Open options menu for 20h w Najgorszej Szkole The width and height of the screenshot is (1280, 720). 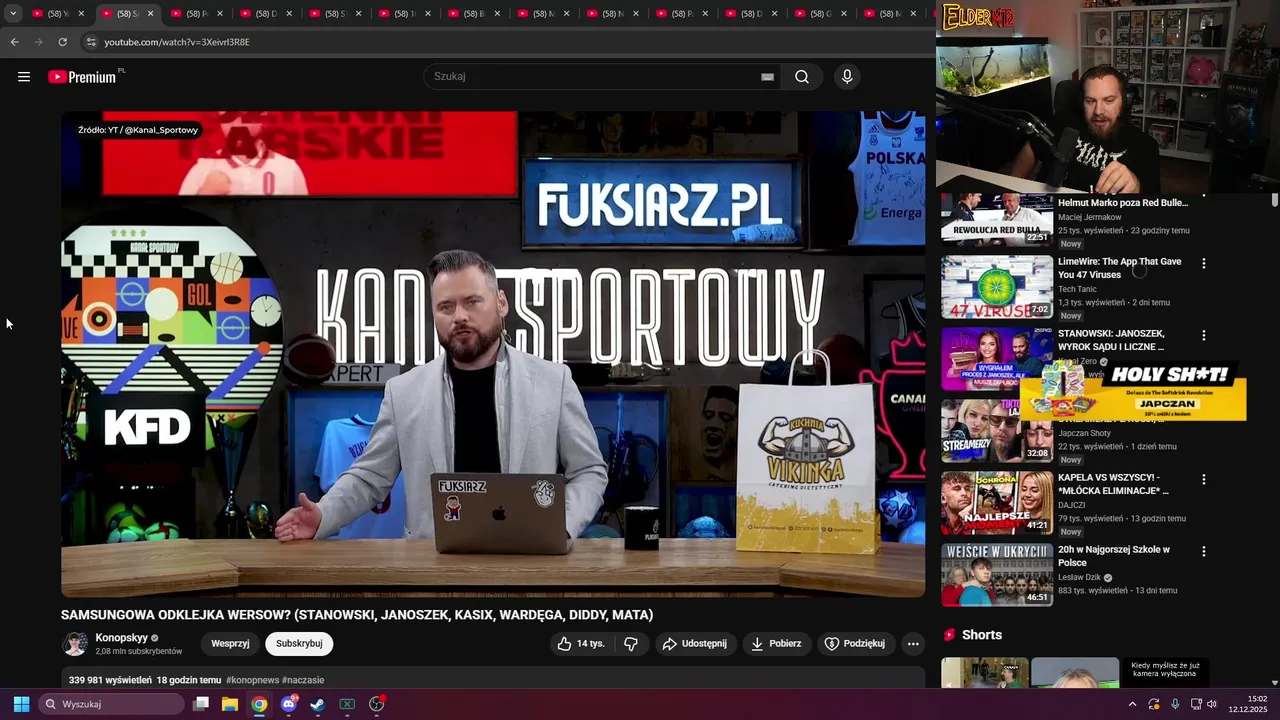pyautogui.click(x=1203, y=551)
